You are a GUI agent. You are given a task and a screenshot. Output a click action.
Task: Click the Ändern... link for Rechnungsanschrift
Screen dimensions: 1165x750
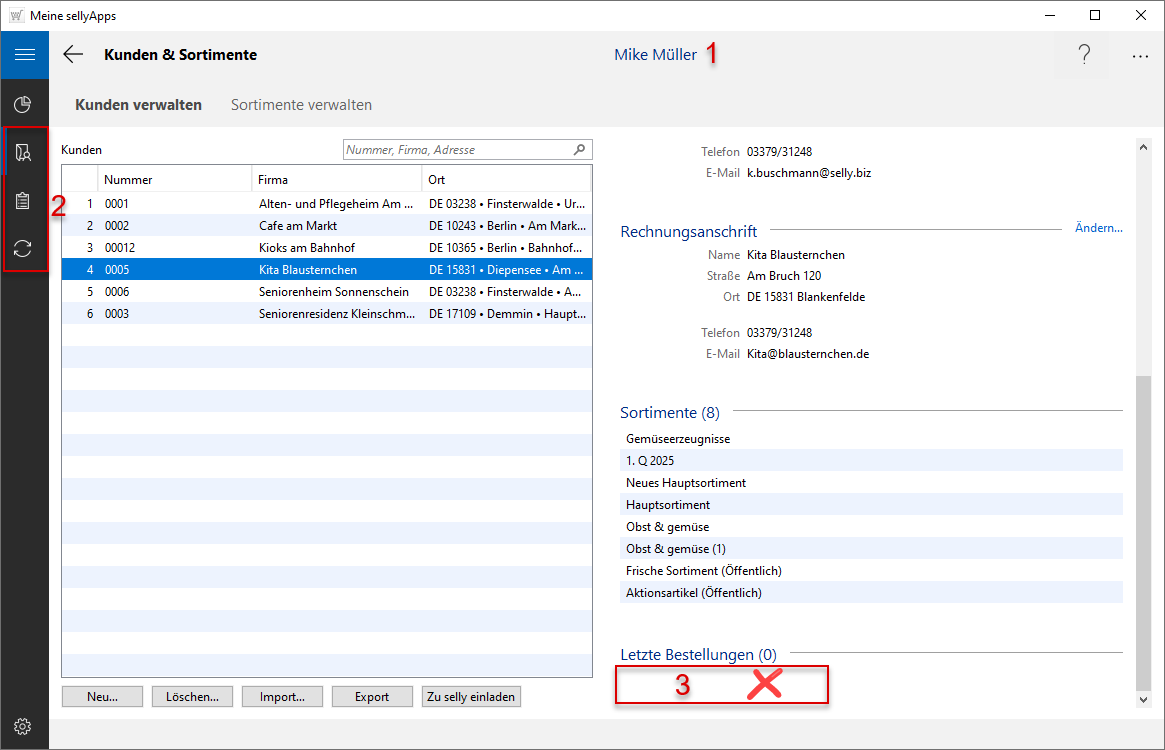point(1098,228)
